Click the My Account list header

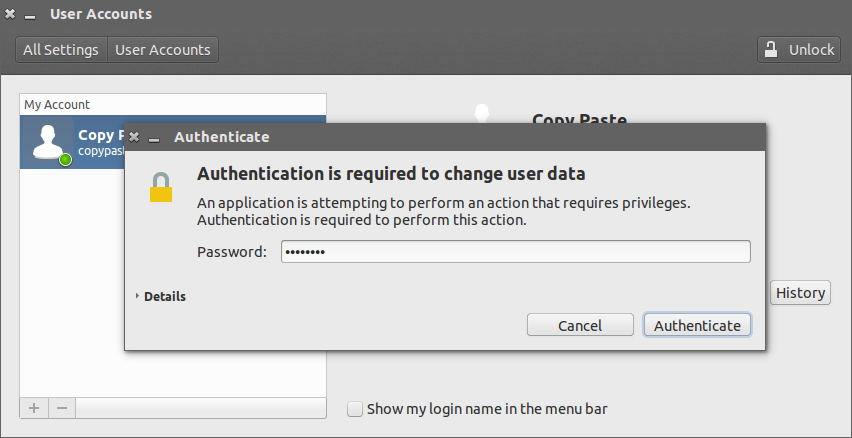point(172,104)
